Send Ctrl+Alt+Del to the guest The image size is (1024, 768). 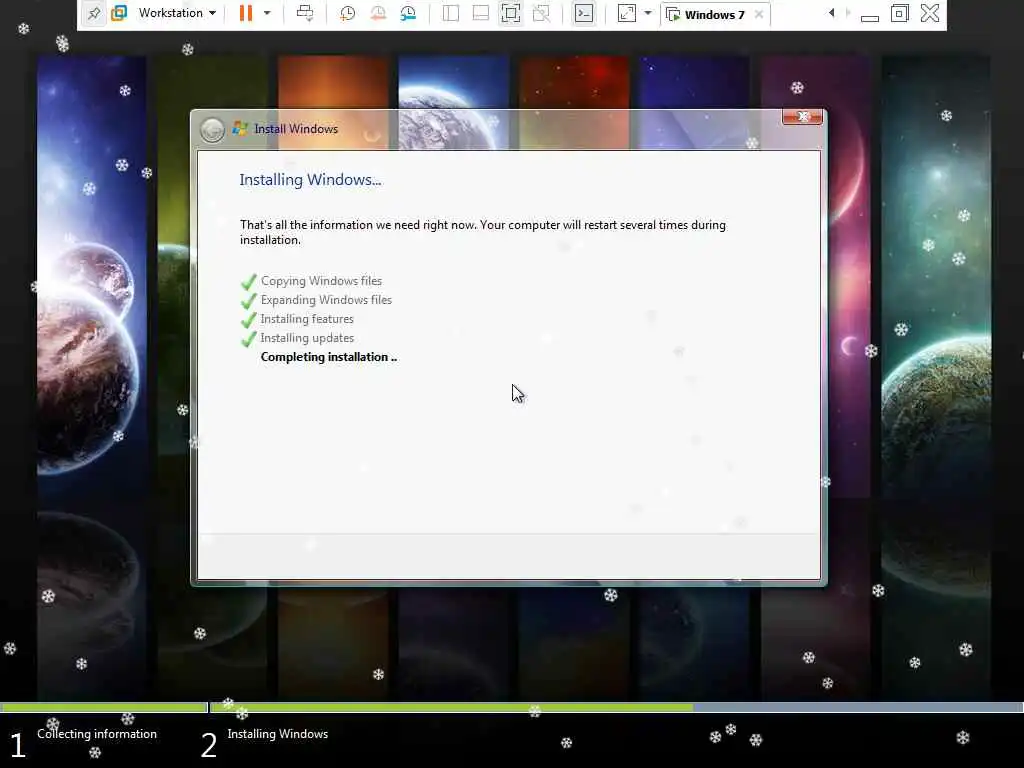(x=305, y=13)
